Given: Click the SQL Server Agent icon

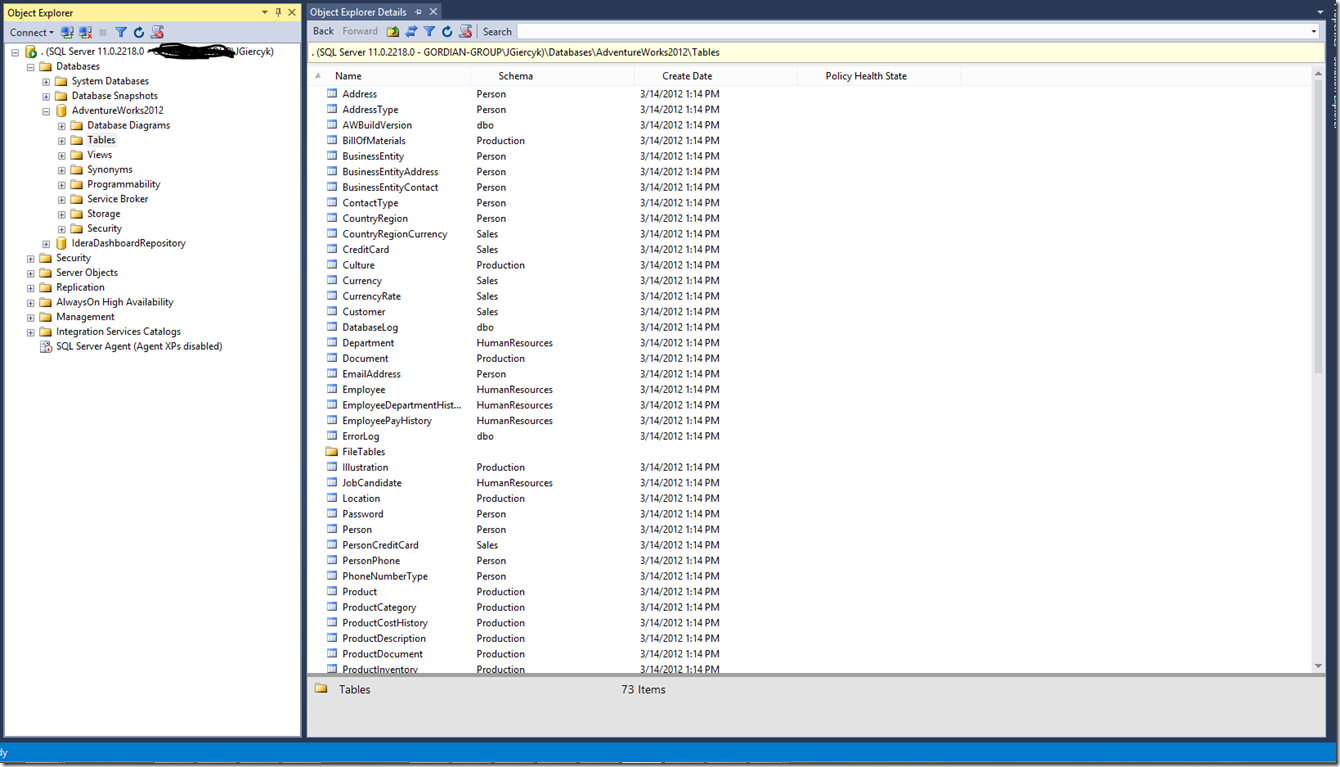Looking at the screenshot, I should 45,347.
